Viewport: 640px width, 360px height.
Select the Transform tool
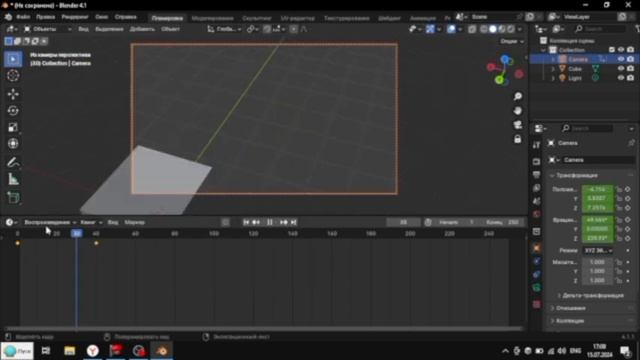(13, 144)
